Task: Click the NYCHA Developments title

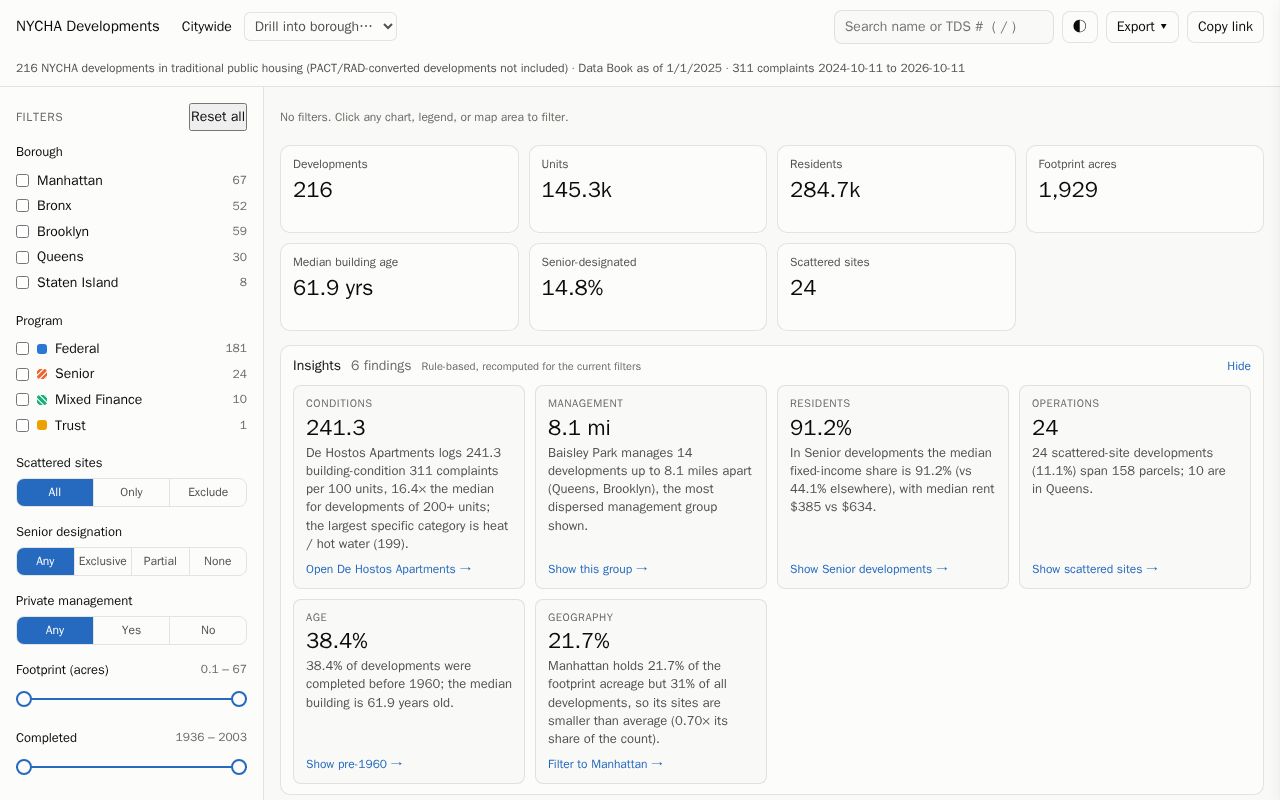Action: tap(88, 27)
